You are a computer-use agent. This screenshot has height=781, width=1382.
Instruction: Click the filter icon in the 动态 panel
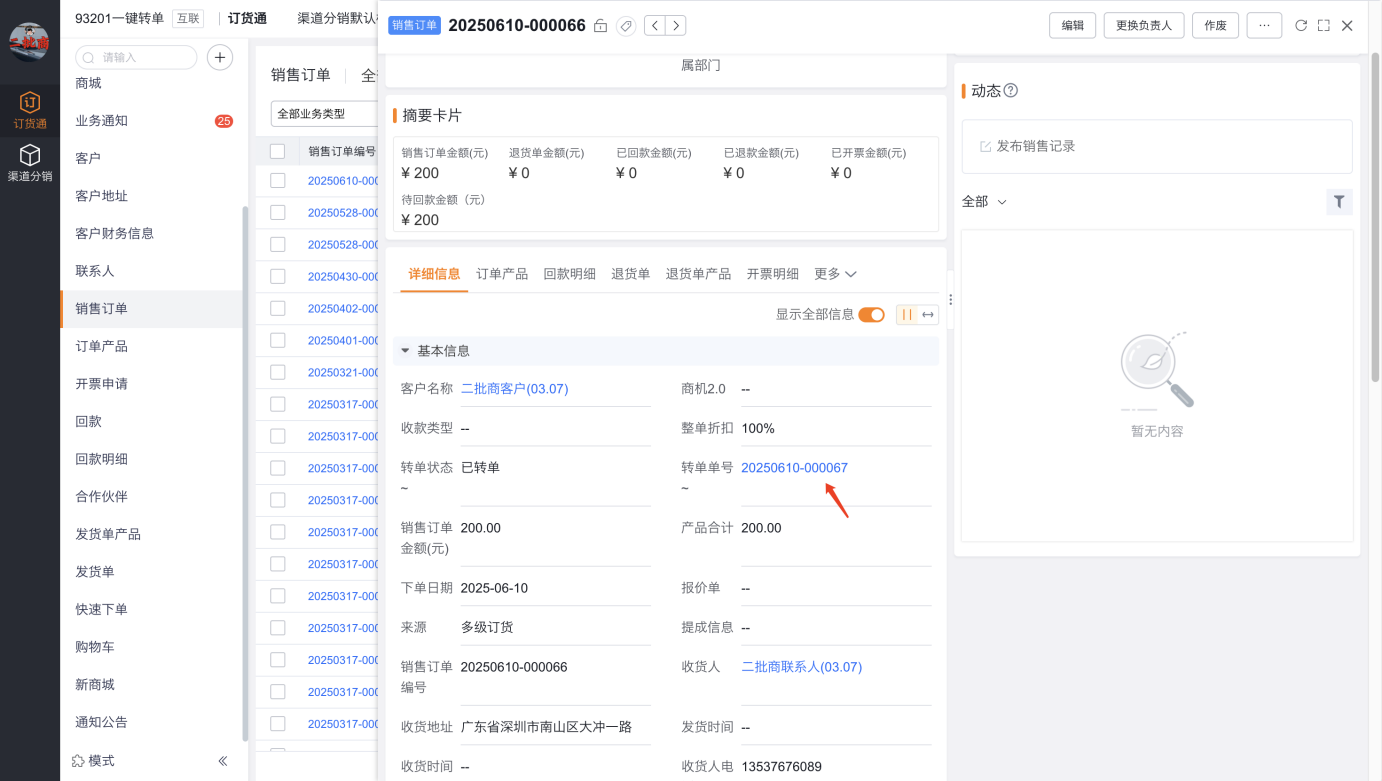pos(1339,202)
